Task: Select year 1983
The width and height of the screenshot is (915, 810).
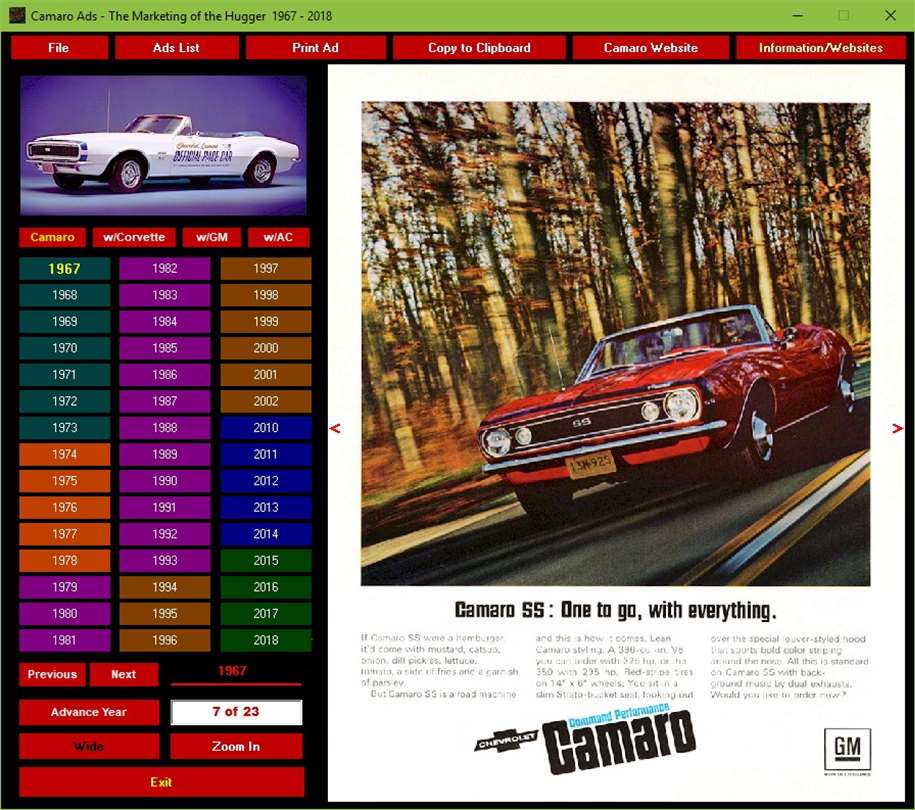Action: tap(165, 295)
